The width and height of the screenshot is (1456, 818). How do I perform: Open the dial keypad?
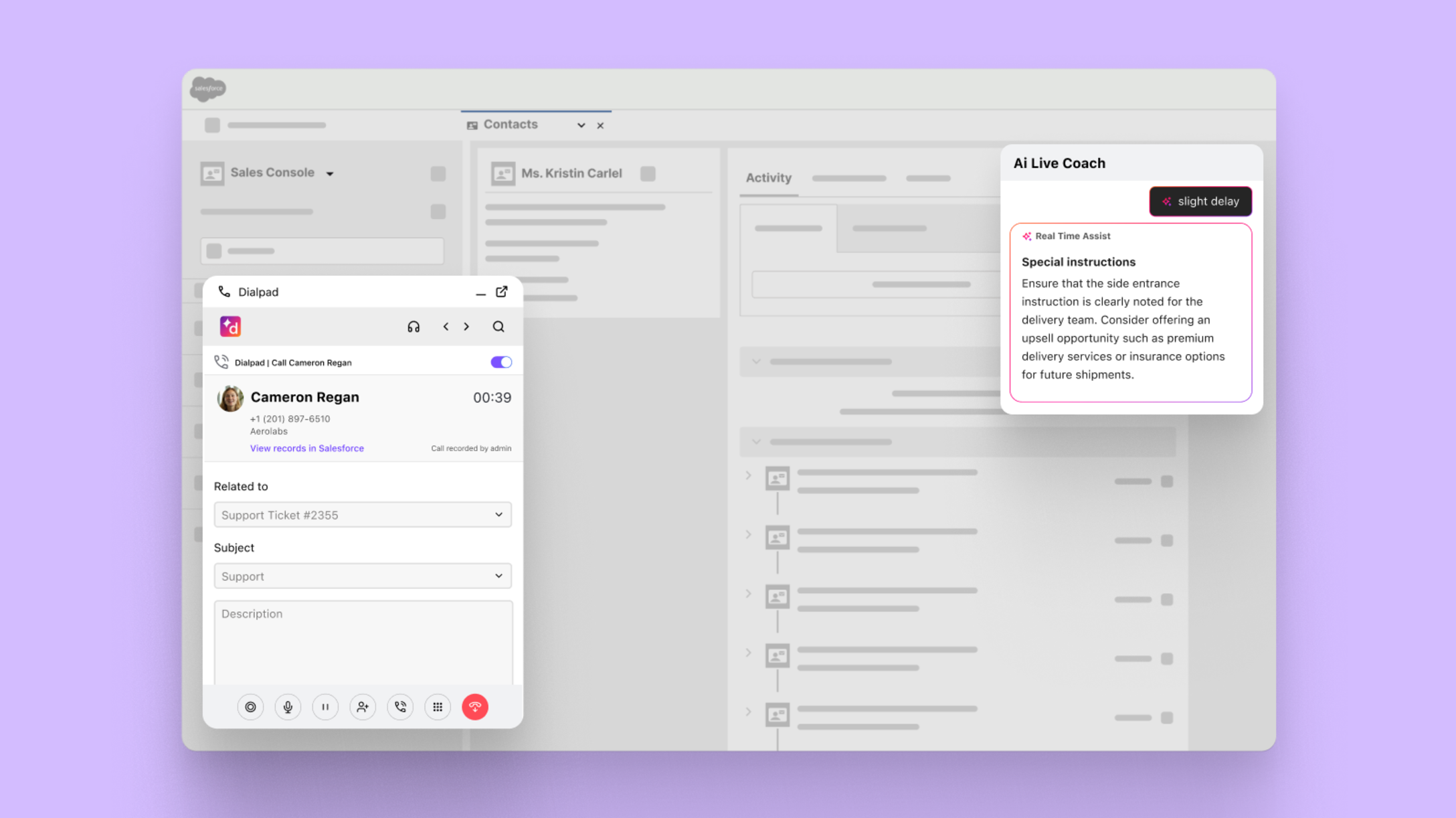coord(438,707)
